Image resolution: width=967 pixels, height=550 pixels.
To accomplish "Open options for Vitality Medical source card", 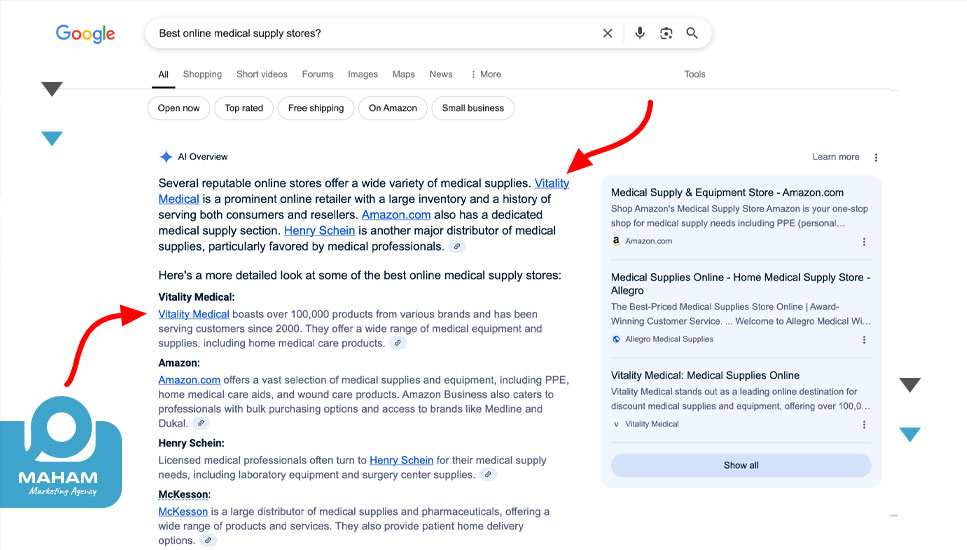I will click(x=864, y=425).
